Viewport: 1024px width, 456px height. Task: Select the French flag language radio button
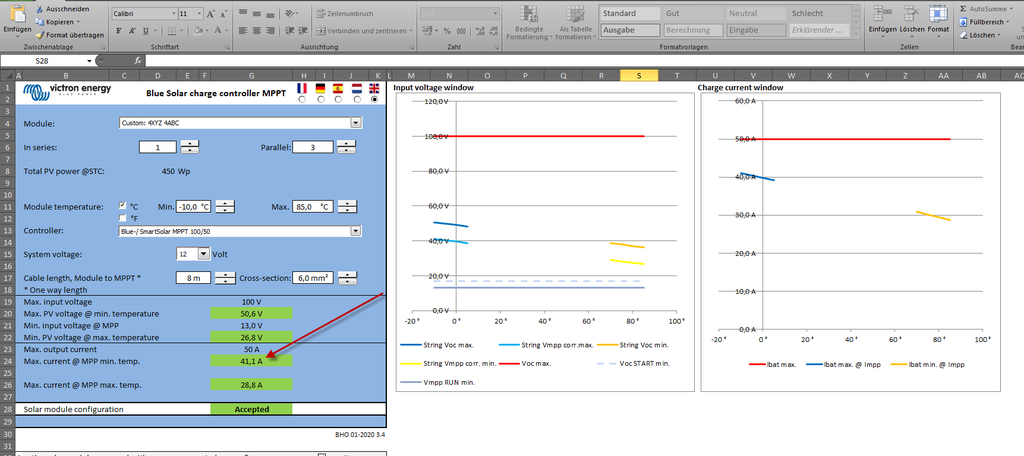pos(302,100)
